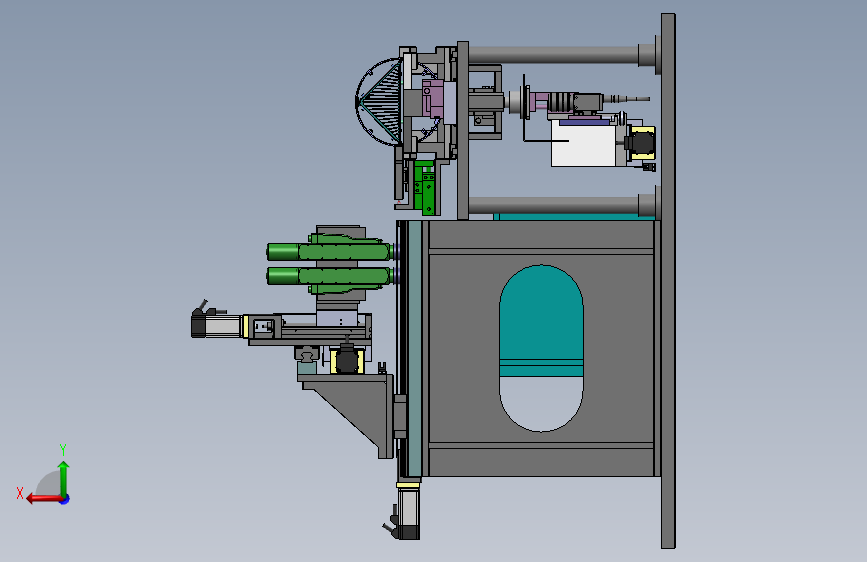The image size is (867, 562).
Task: Select the white rectangular box component
Action: tap(584, 143)
